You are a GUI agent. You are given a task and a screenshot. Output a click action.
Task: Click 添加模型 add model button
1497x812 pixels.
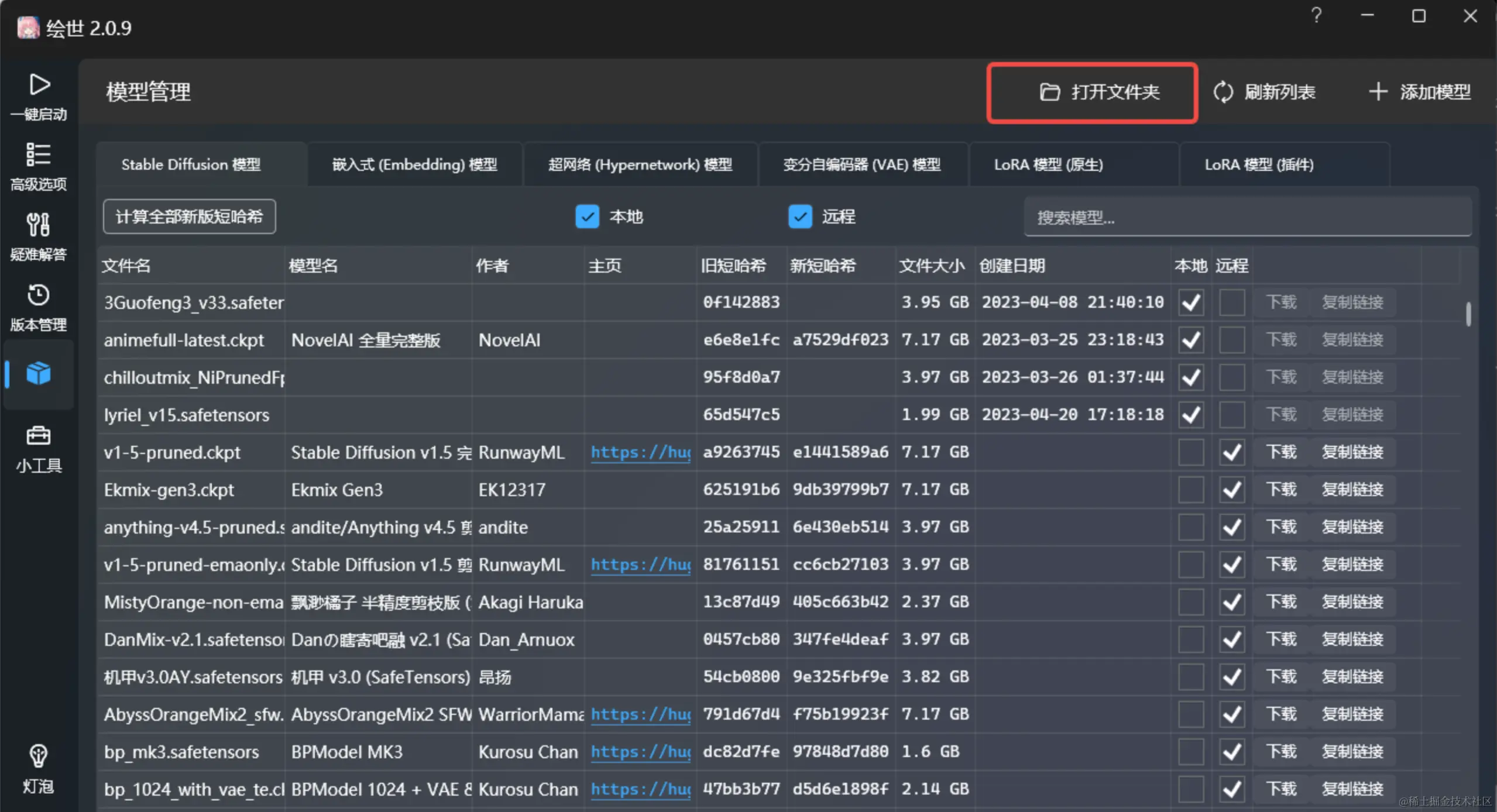click(1420, 92)
